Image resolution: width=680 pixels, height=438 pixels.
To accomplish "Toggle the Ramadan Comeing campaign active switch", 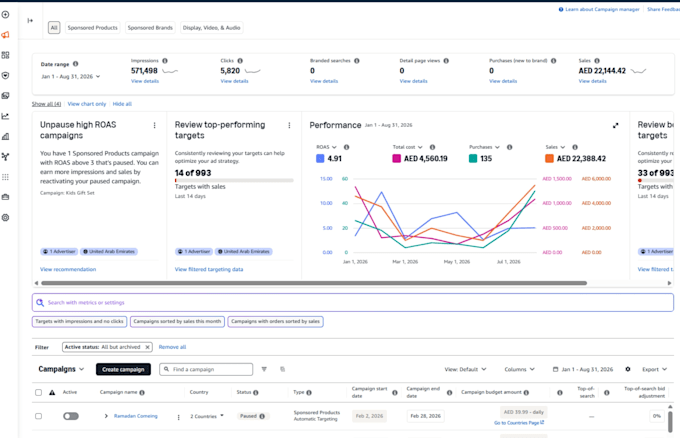I will (71, 416).
